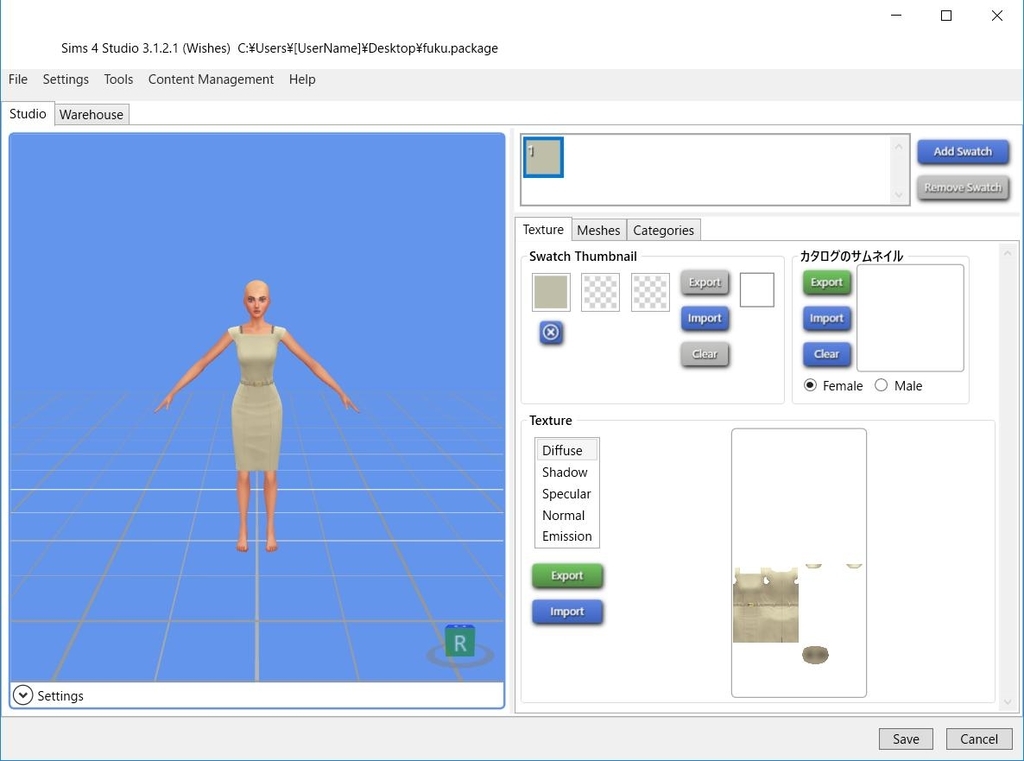Click Export in Swatch Thumbnail section
Image resolution: width=1024 pixels, height=761 pixels.
pyautogui.click(x=705, y=282)
